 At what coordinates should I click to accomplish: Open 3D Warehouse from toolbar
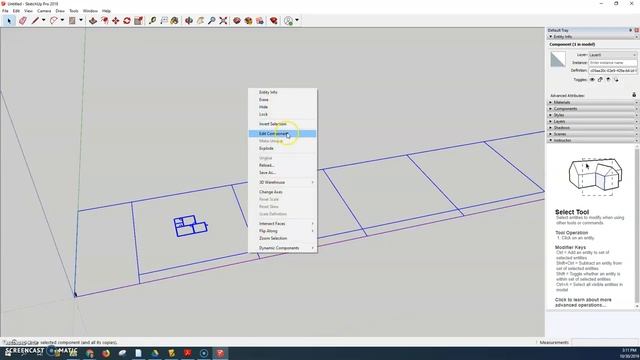point(237,20)
